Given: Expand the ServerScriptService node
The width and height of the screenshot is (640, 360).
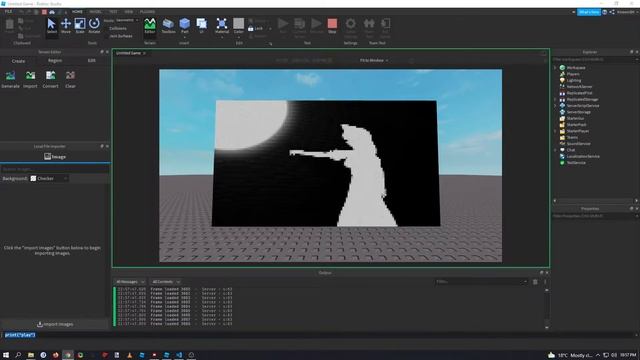Looking at the screenshot, I should 555,106.
